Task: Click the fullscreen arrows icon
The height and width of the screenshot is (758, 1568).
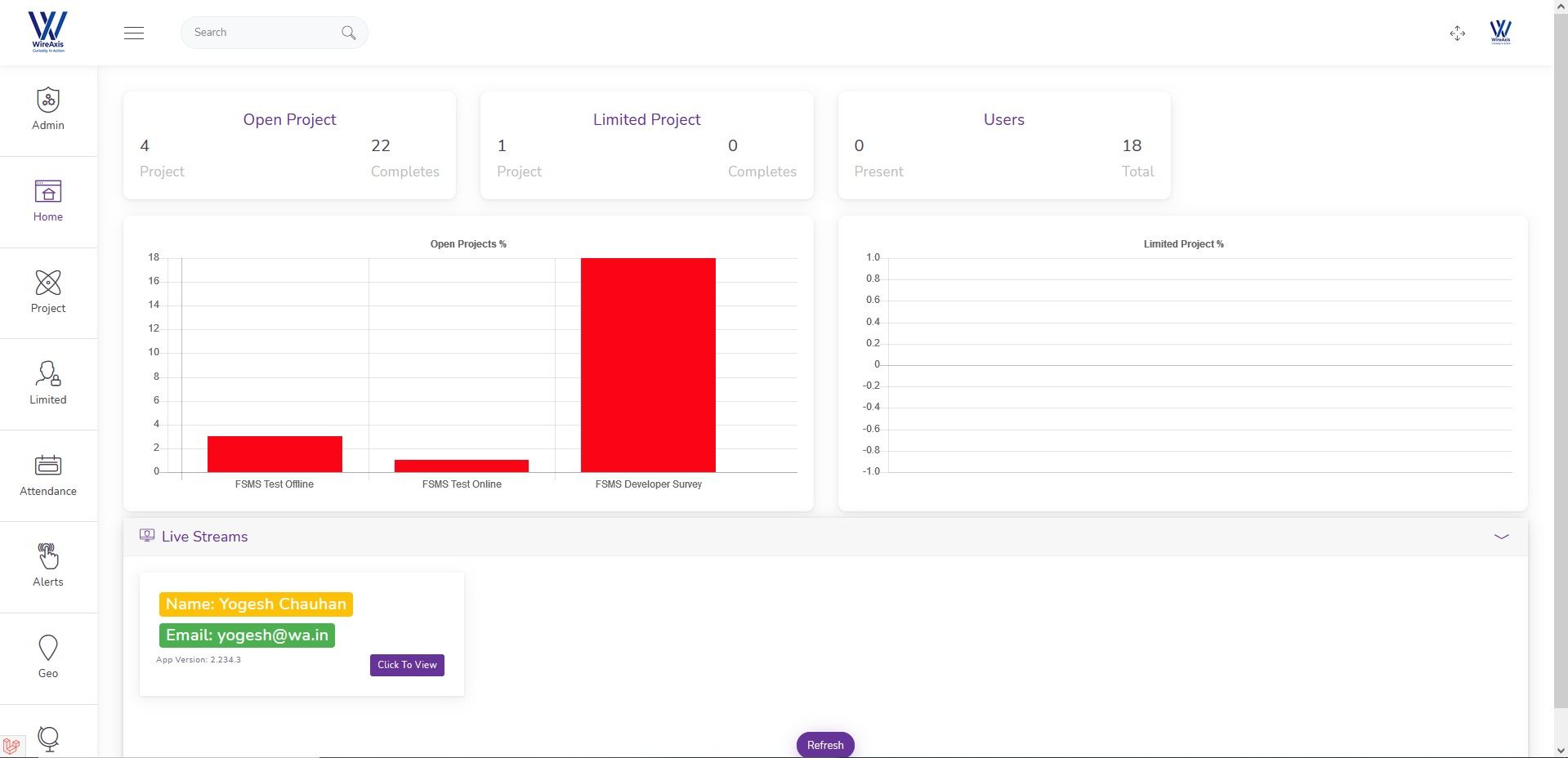Action: [x=1457, y=33]
